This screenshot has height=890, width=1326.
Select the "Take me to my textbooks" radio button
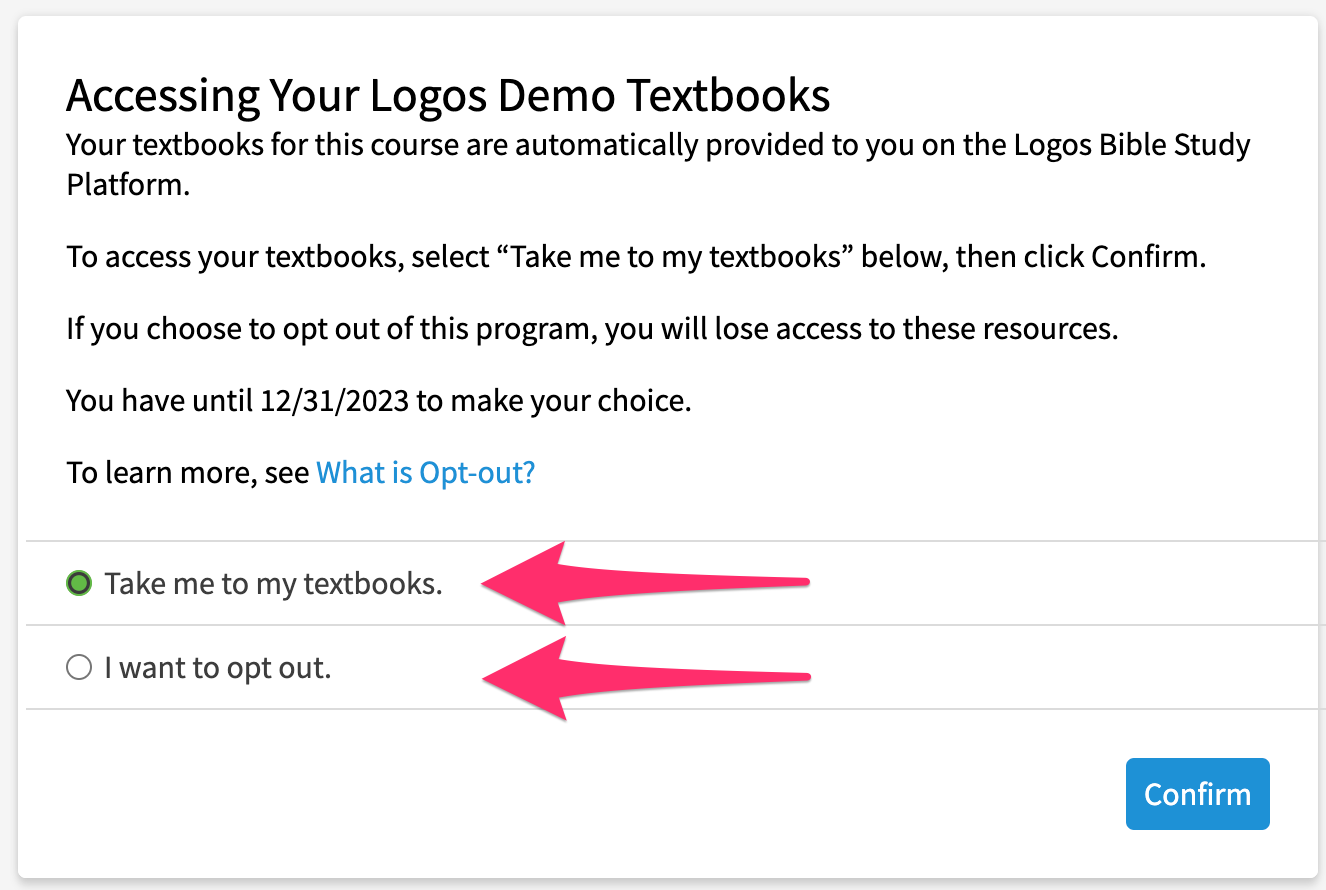click(79, 583)
